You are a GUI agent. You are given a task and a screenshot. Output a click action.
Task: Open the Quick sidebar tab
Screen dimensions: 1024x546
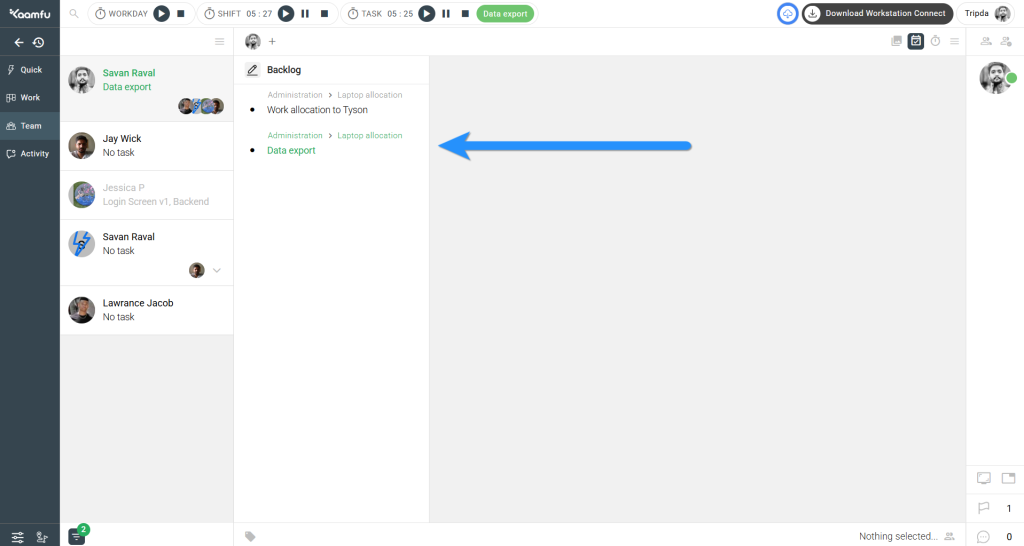pos(29,70)
